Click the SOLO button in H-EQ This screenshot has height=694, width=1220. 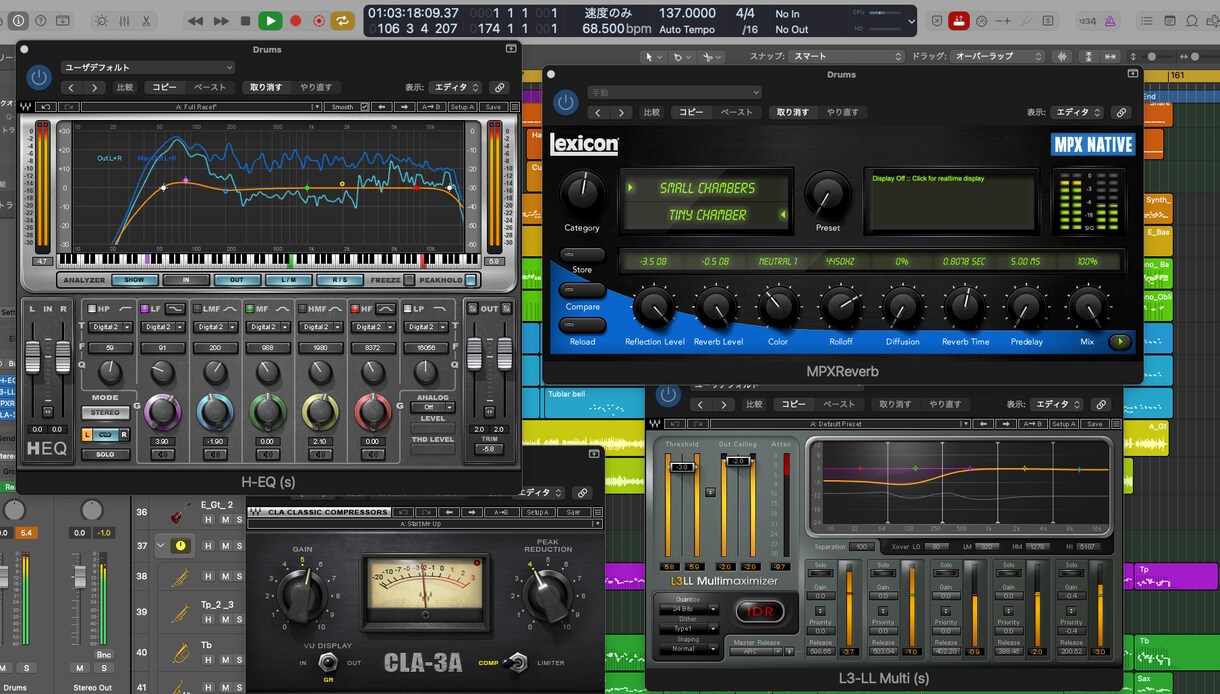105,454
